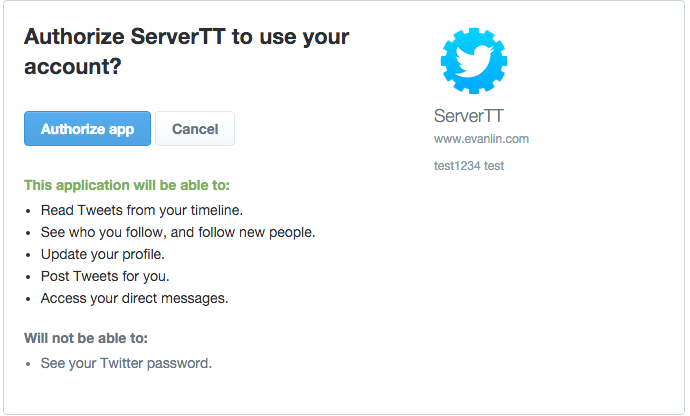Open the www.evanlin.com link

(481, 139)
